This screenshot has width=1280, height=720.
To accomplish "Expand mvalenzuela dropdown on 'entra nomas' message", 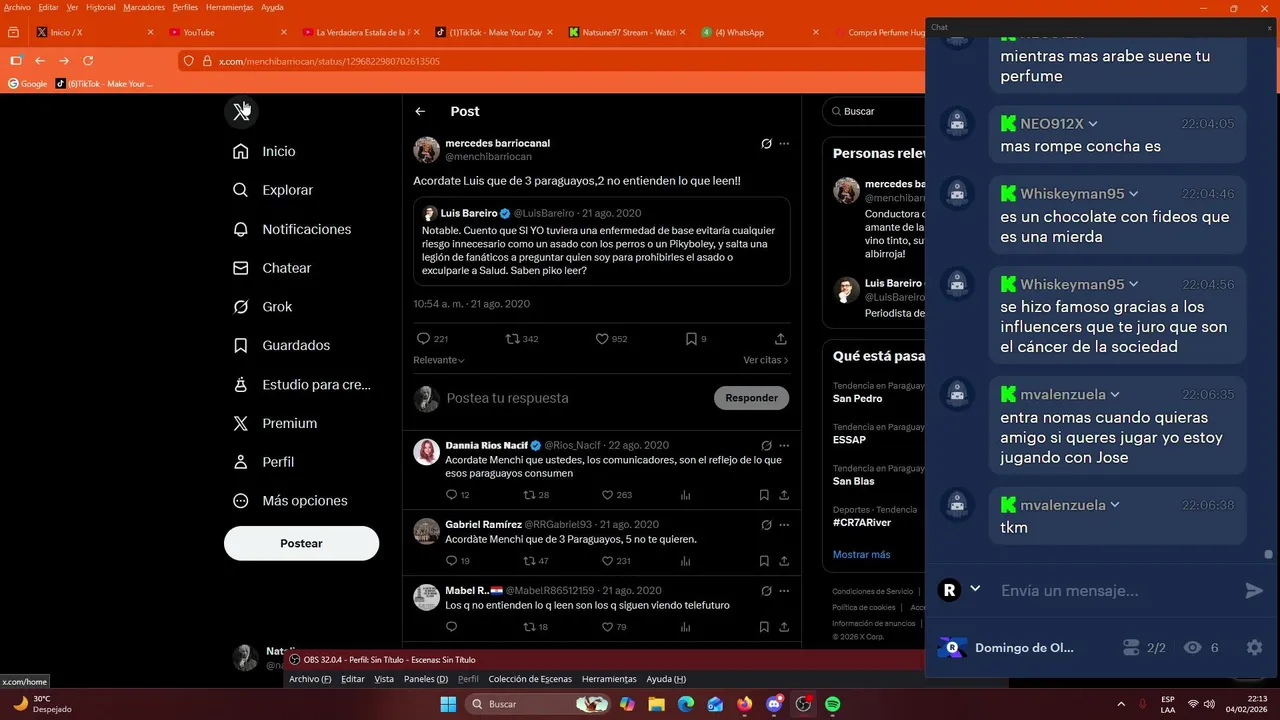I will [1115, 395].
